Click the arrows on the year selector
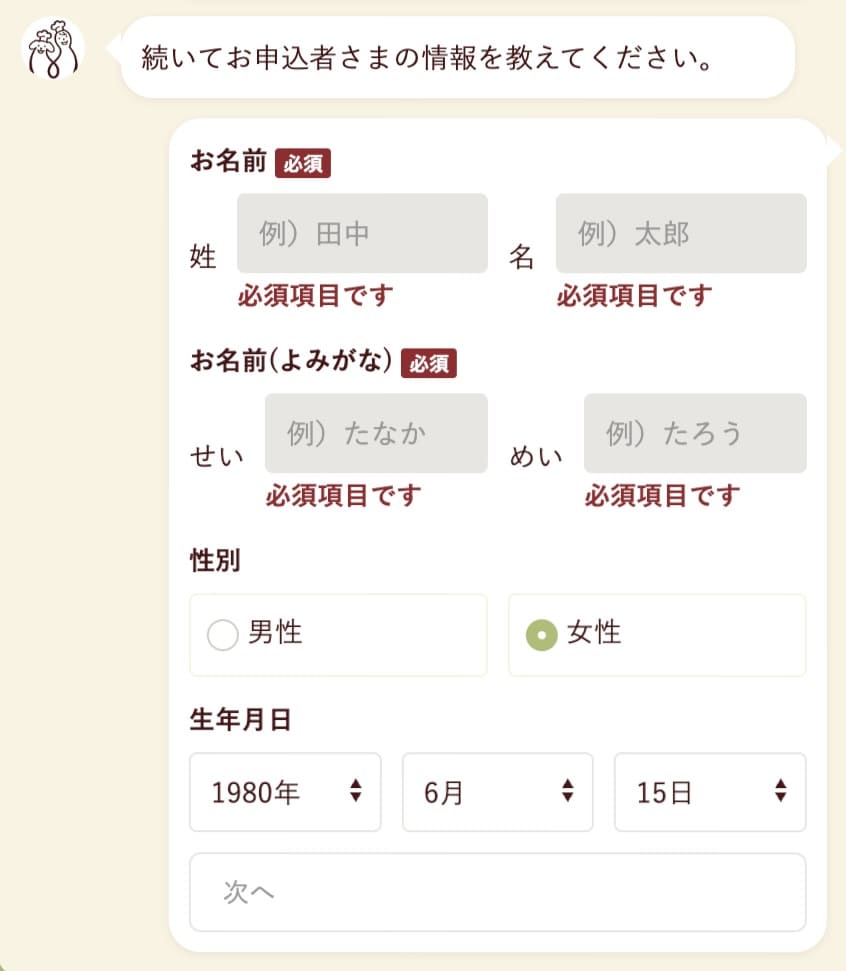 pos(355,791)
